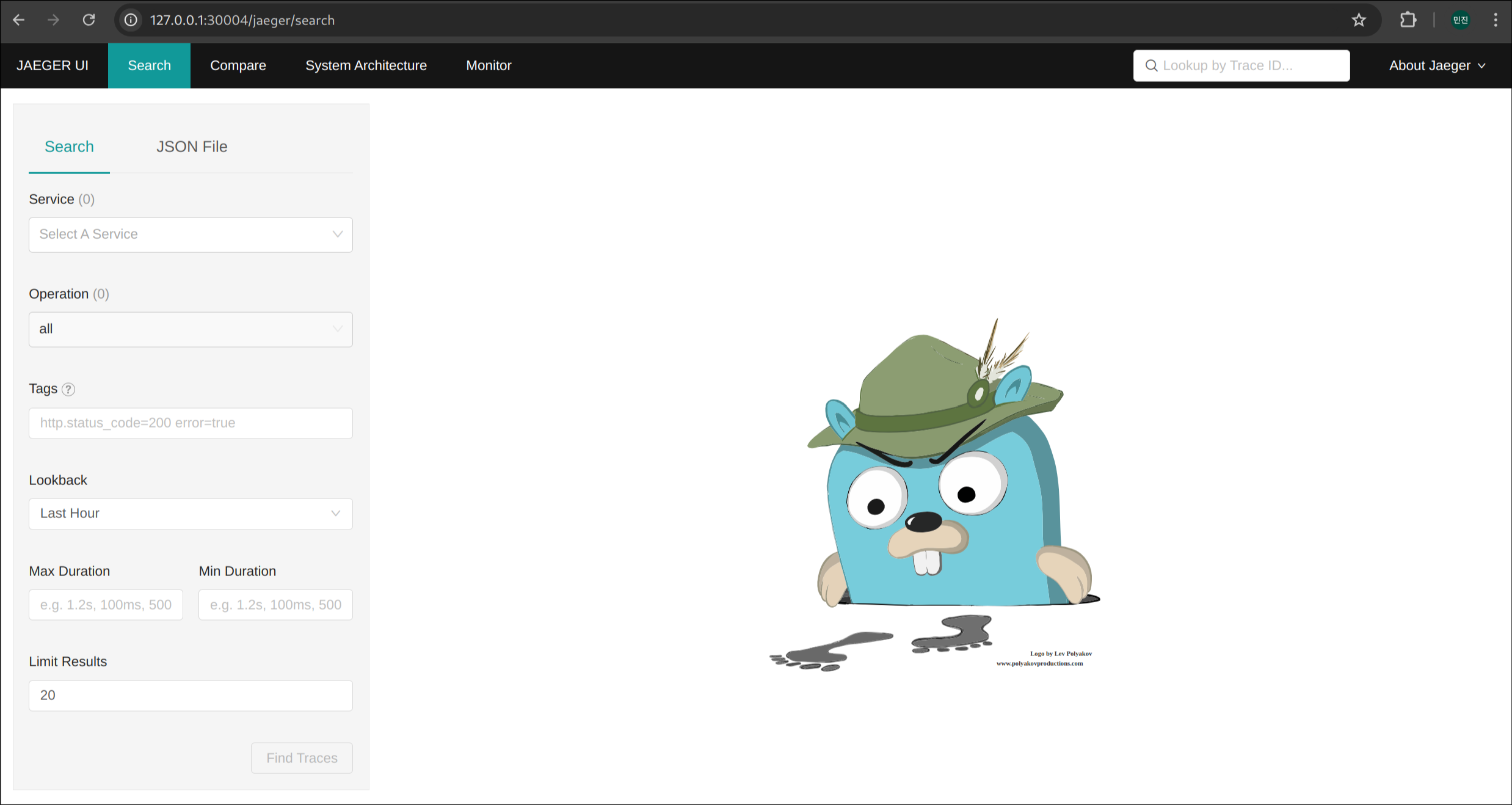
Task: Open Chrome three-dot menu
Action: click(x=1496, y=20)
